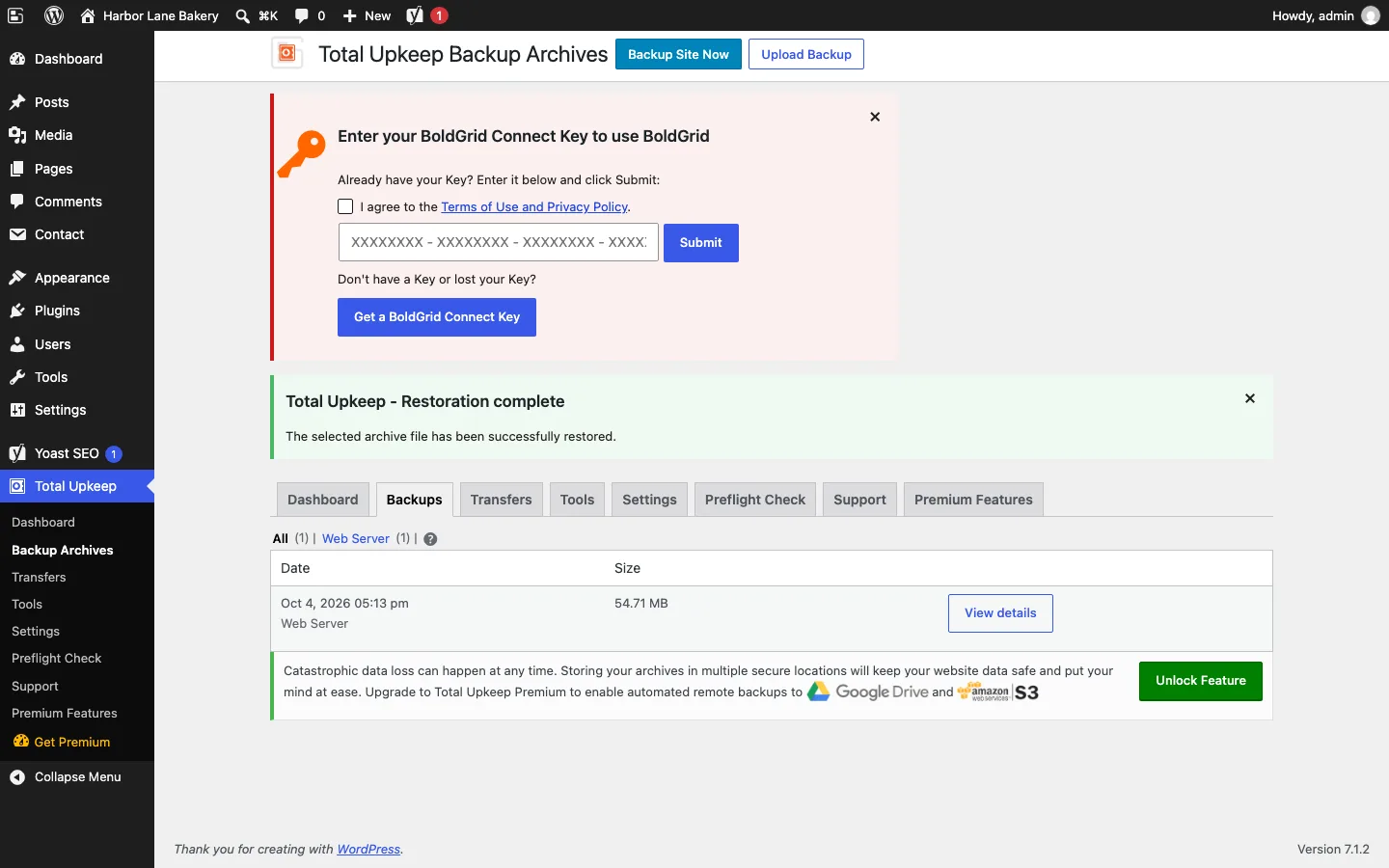The width and height of the screenshot is (1389, 868).
Task: Submit the BoldGrid Connect Key
Action: [701, 243]
